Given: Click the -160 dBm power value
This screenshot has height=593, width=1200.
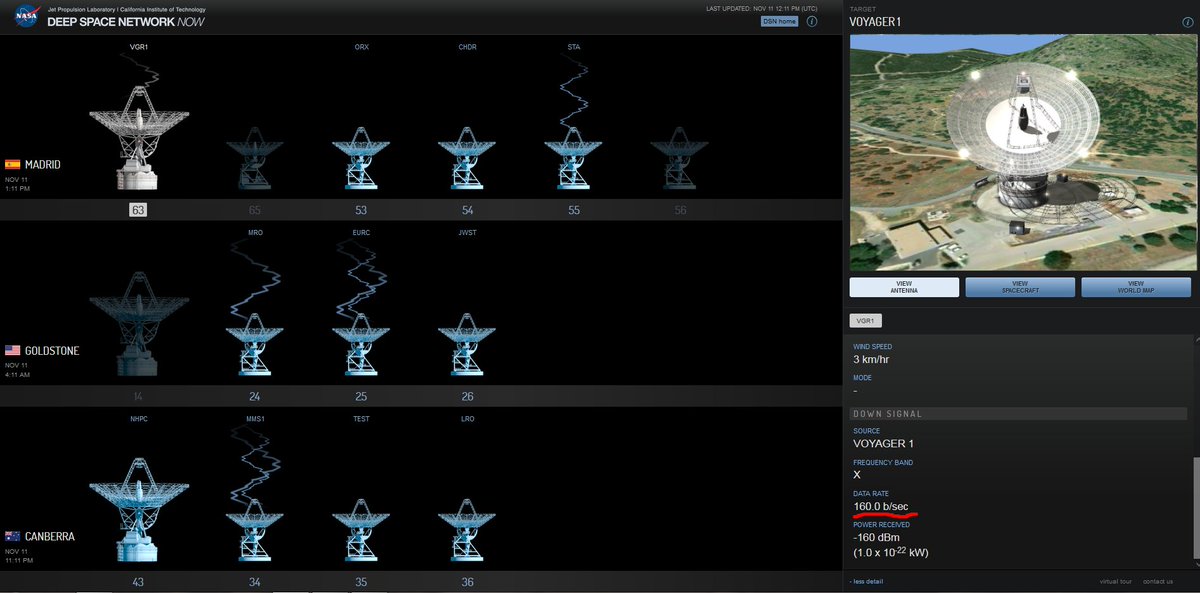Looking at the screenshot, I should [876, 538].
